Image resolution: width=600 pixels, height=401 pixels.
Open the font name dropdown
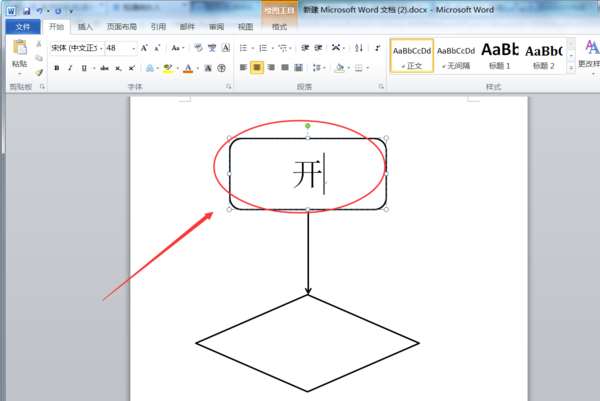(x=77, y=48)
